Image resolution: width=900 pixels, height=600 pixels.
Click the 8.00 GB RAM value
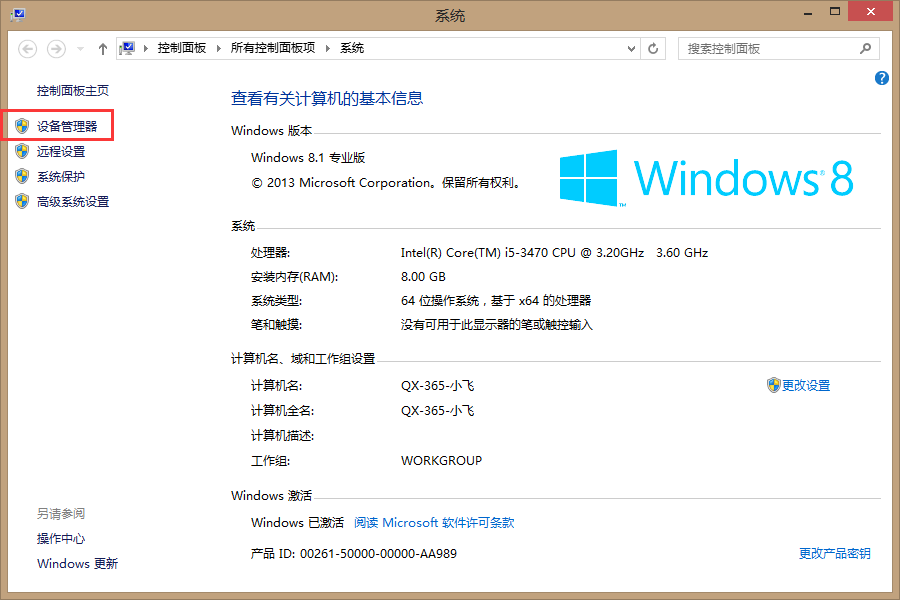pyautogui.click(x=423, y=277)
